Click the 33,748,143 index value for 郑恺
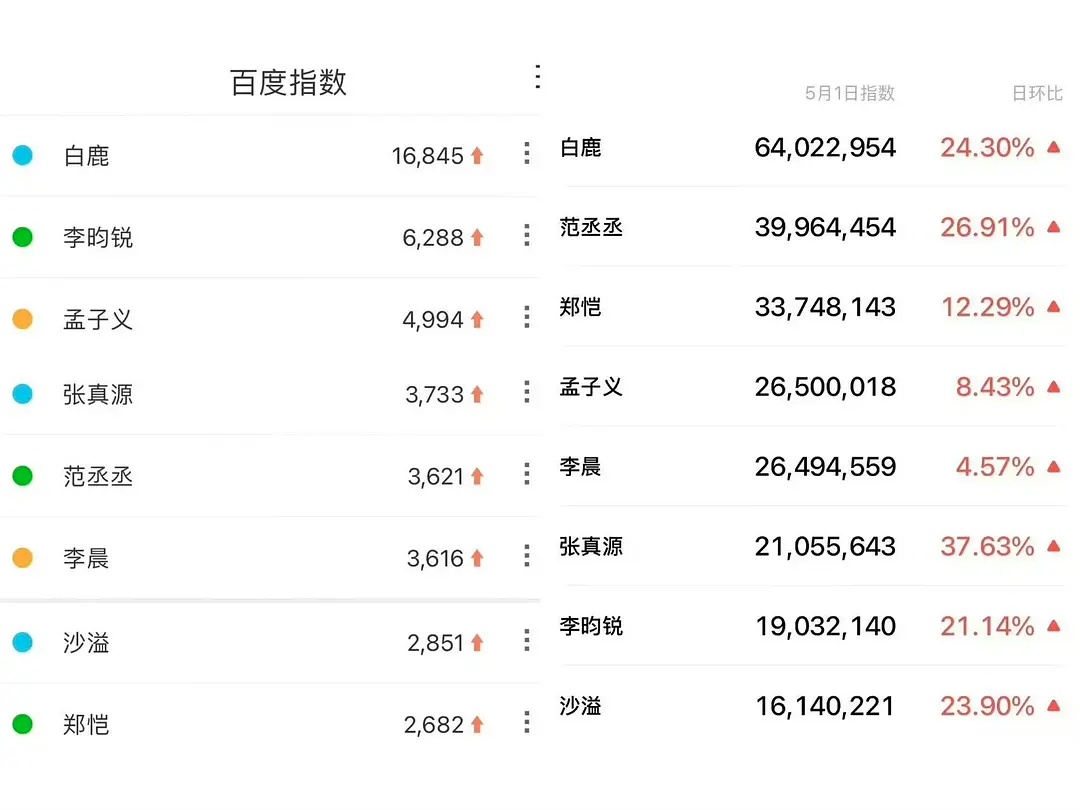This screenshot has width=1080, height=810. pos(825,307)
